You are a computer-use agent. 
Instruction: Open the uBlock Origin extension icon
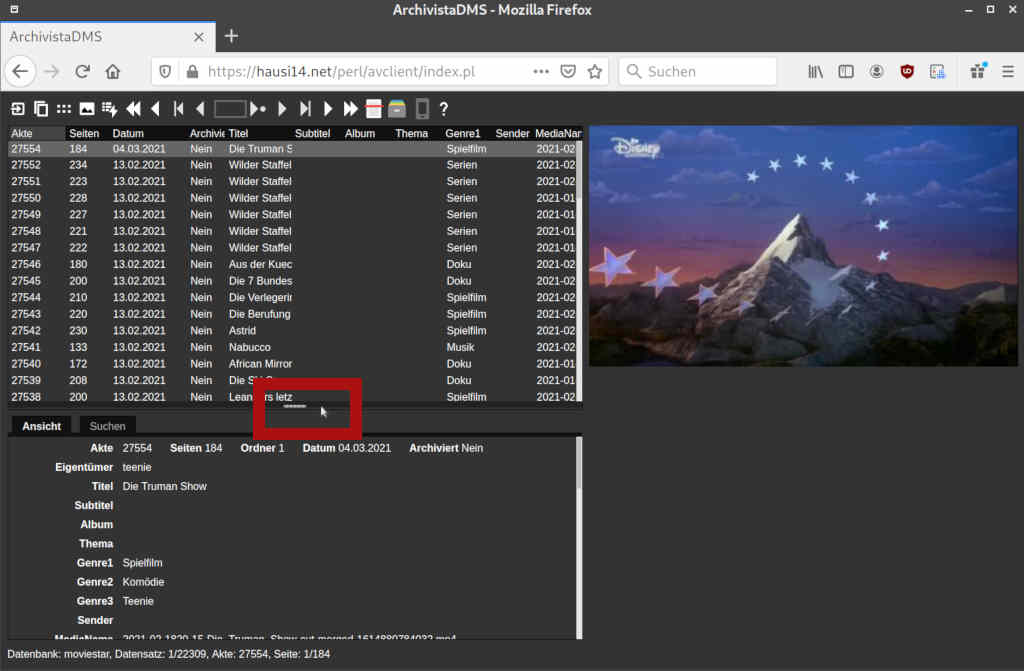click(907, 71)
